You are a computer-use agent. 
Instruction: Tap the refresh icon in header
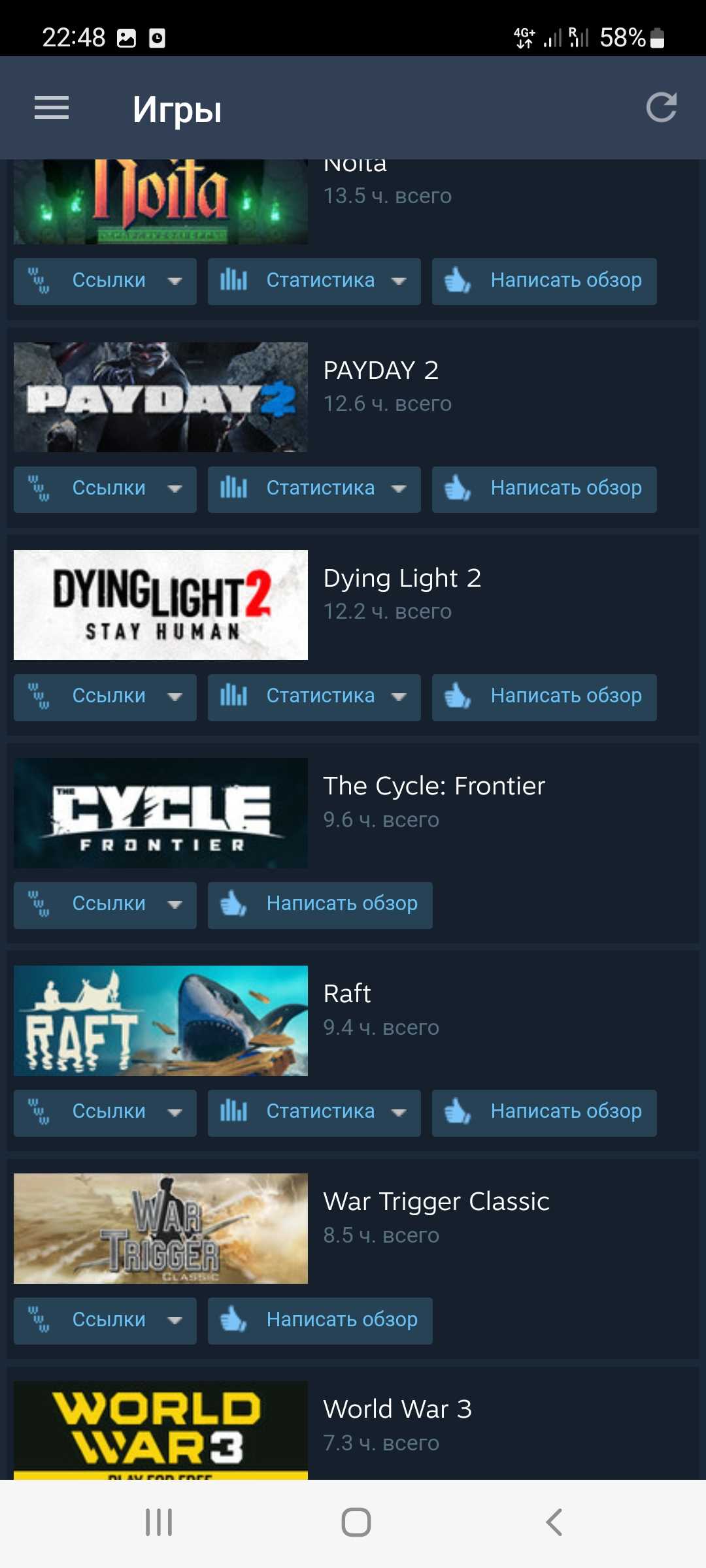point(661,108)
